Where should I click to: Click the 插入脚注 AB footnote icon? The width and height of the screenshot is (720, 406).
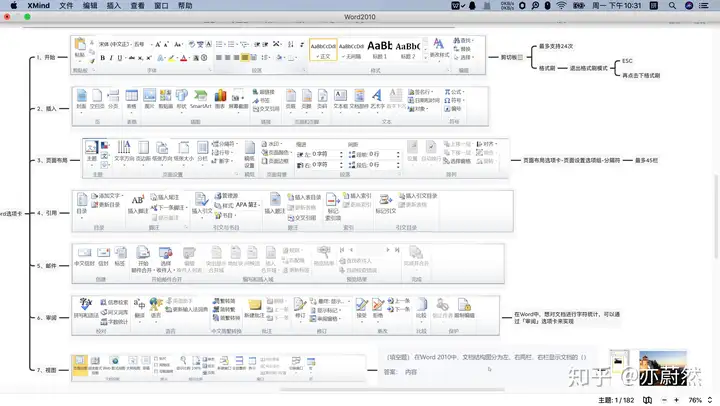point(137,200)
